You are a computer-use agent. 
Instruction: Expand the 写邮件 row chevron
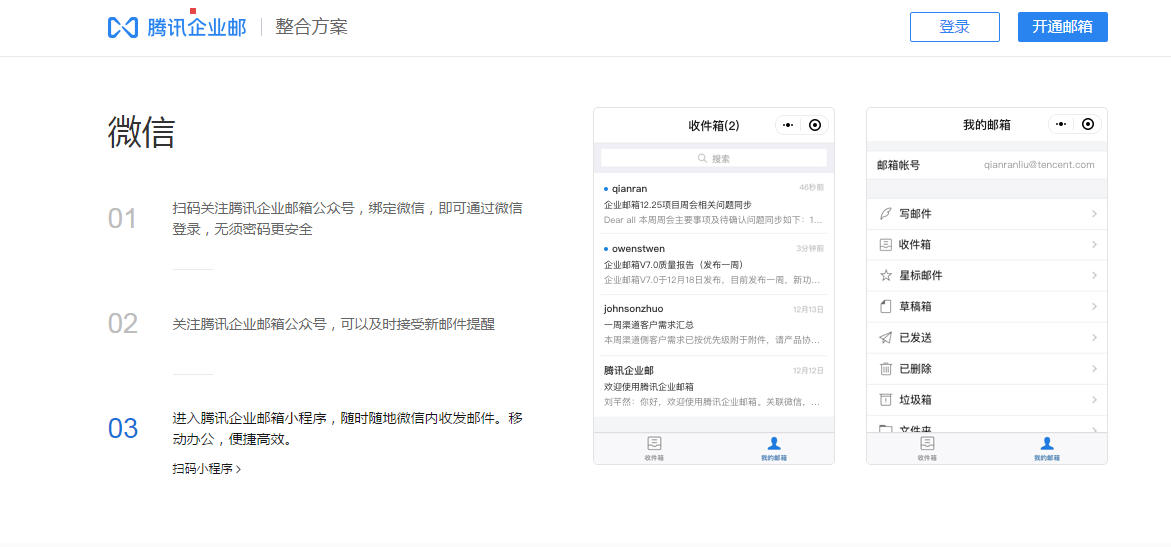(1094, 213)
